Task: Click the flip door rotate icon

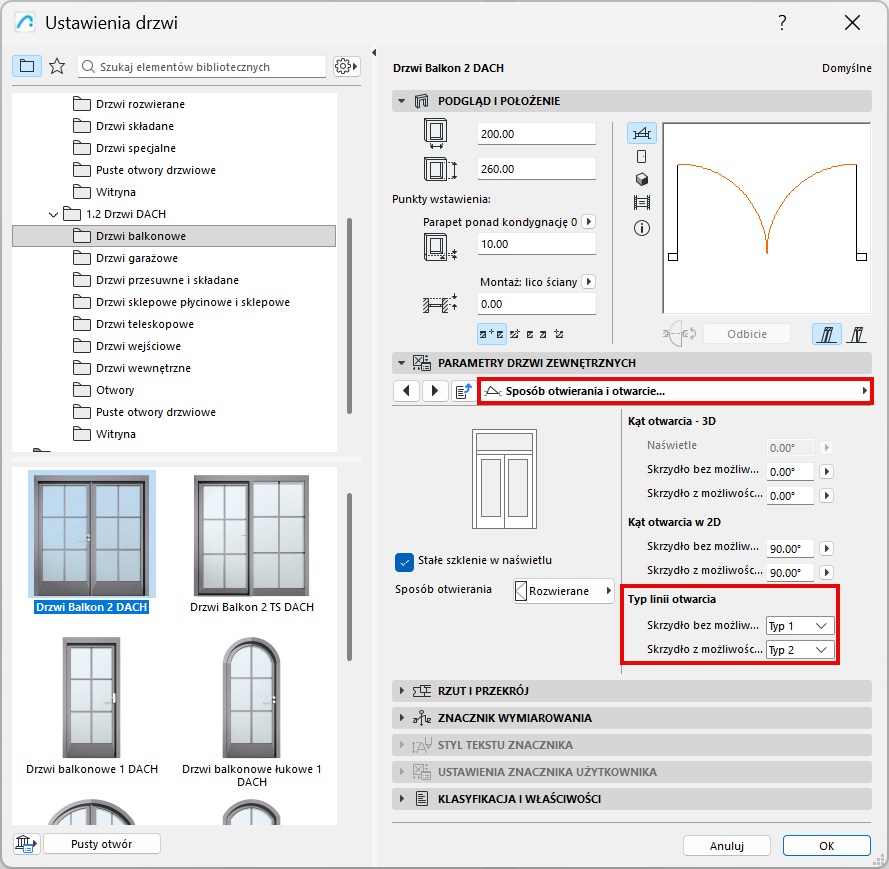Action: point(679,334)
